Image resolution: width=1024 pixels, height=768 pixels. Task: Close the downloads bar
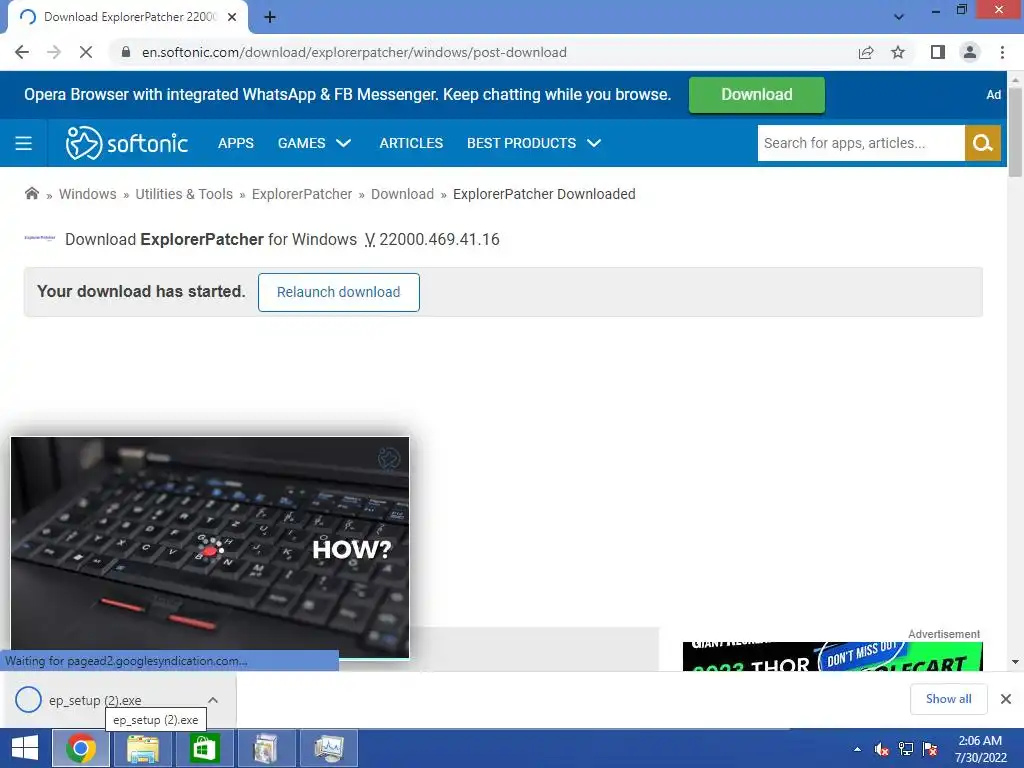1006,699
